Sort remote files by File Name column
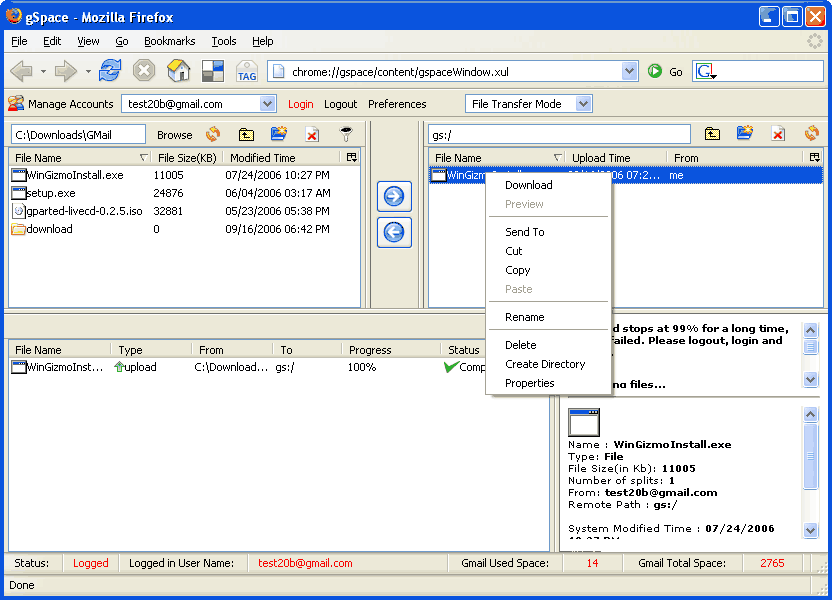Viewport: 832px width, 600px height. point(497,158)
